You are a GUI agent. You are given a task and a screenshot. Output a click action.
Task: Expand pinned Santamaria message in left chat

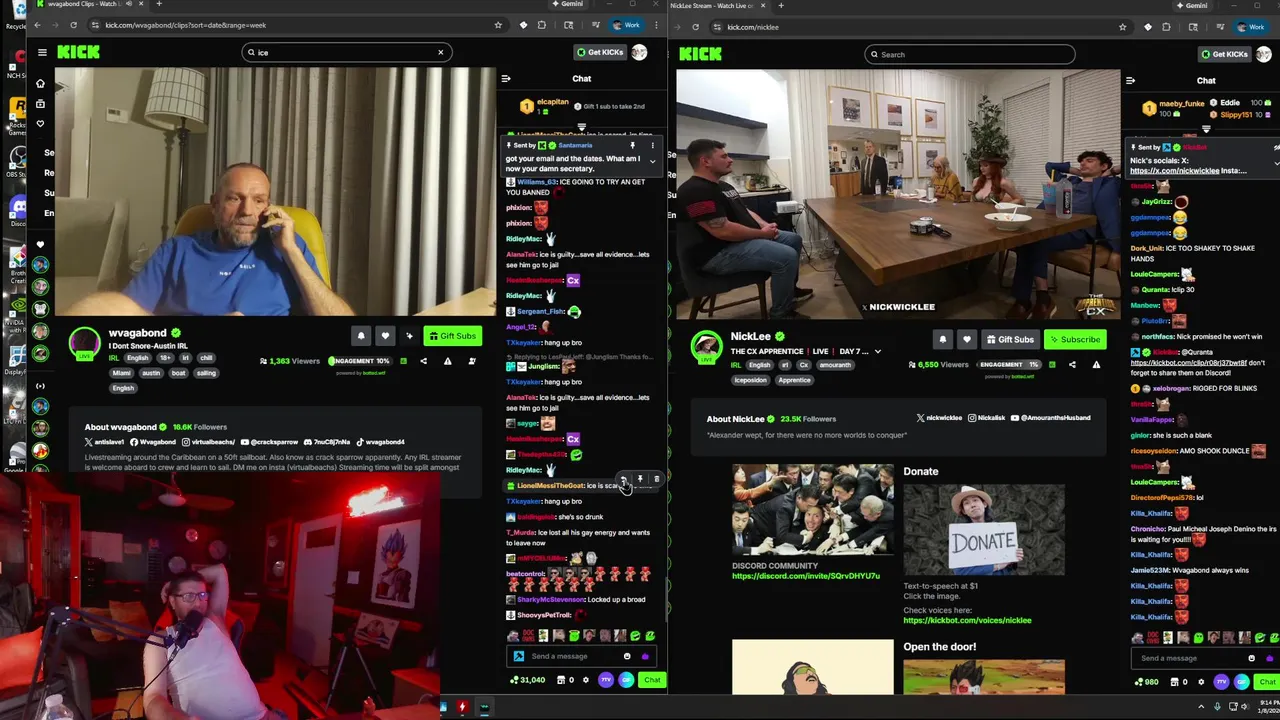pyautogui.click(x=653, y=161)
